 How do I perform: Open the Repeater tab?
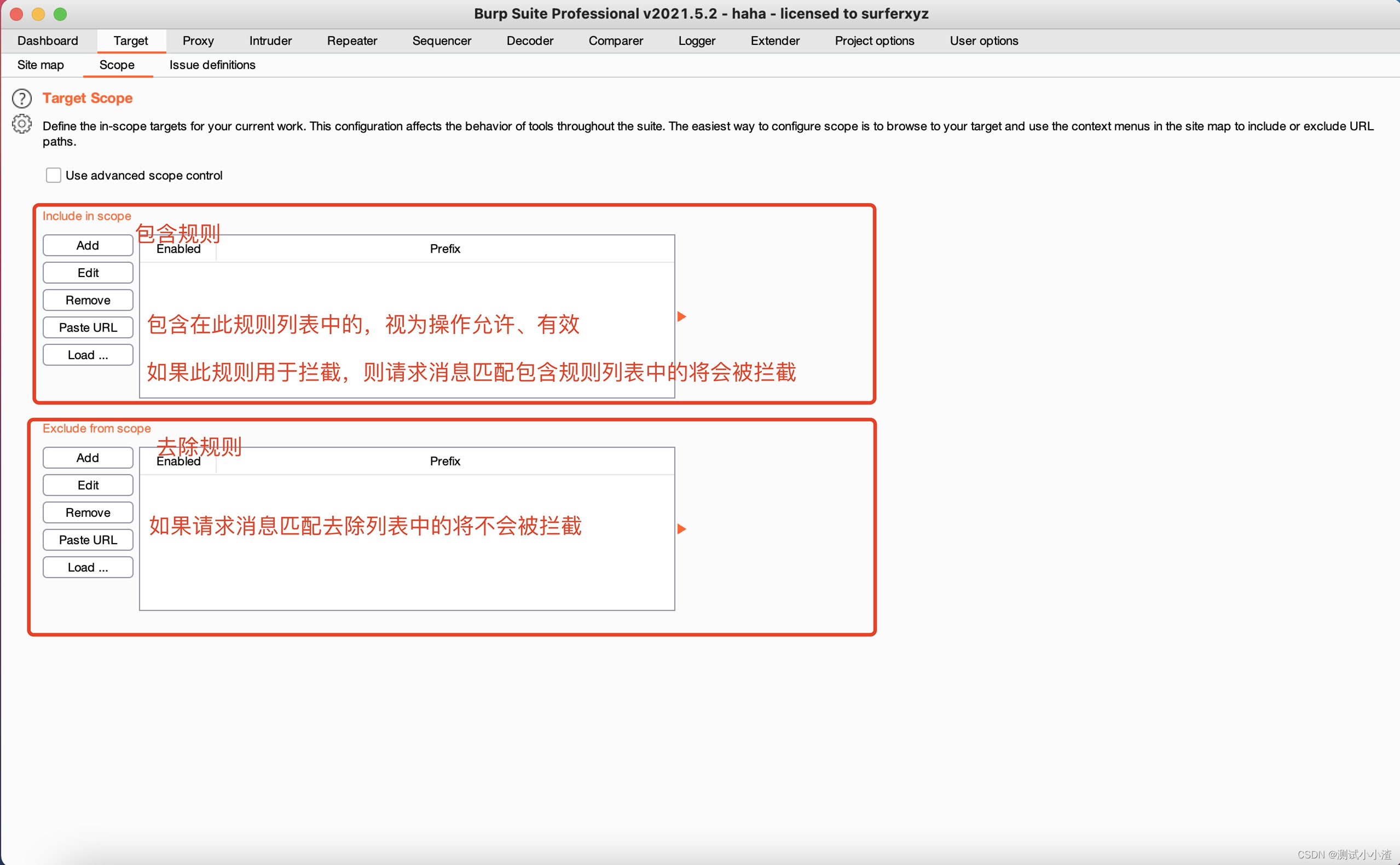(x=352, y=41)
